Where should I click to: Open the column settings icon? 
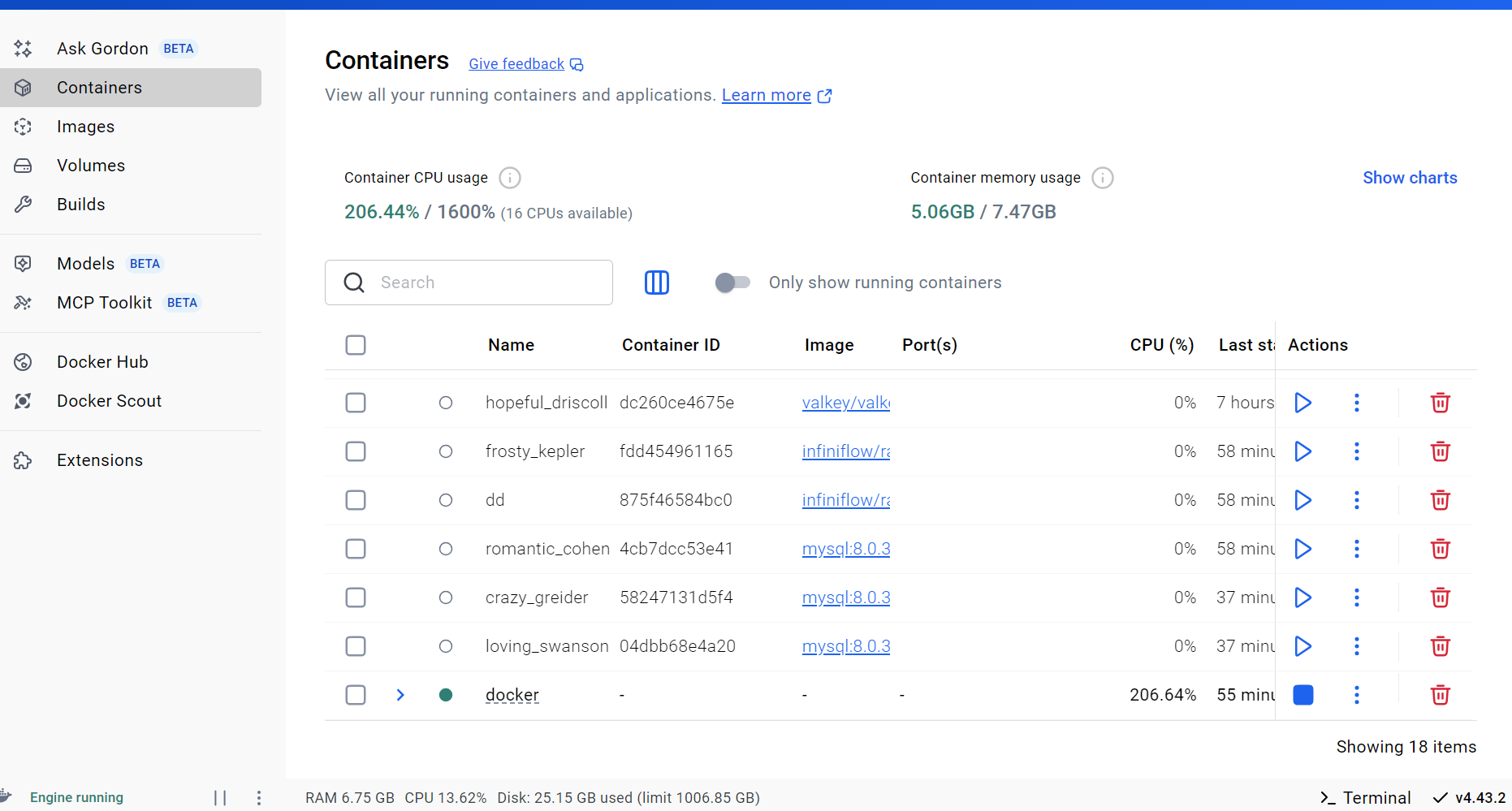tap(656, 283)
